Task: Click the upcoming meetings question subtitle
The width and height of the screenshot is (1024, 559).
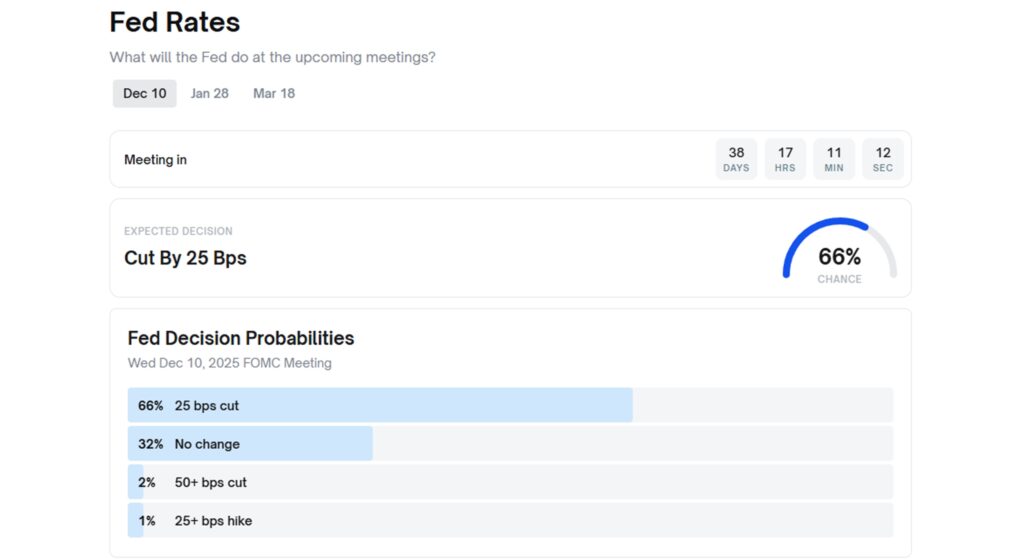Action: 272,57
